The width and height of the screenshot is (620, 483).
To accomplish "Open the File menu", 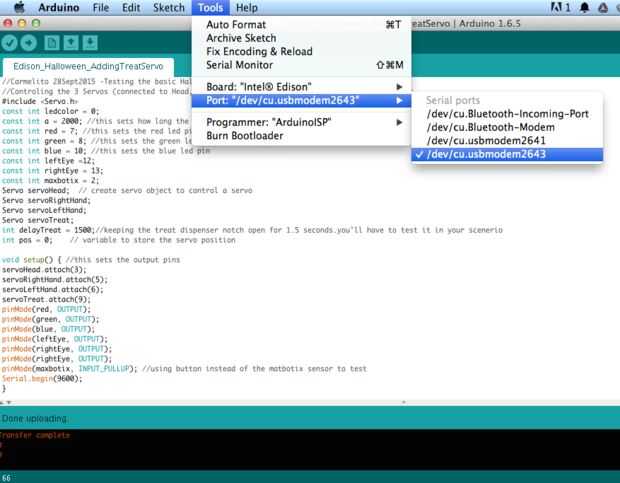I will (101, 8).
